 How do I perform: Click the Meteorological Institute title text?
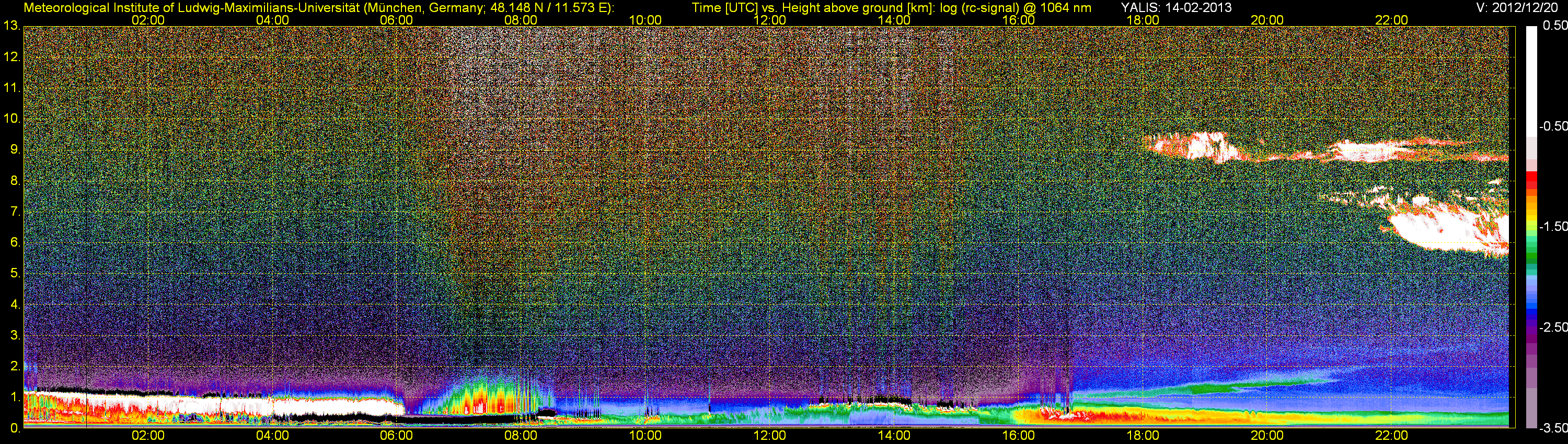tap(318, 7)
